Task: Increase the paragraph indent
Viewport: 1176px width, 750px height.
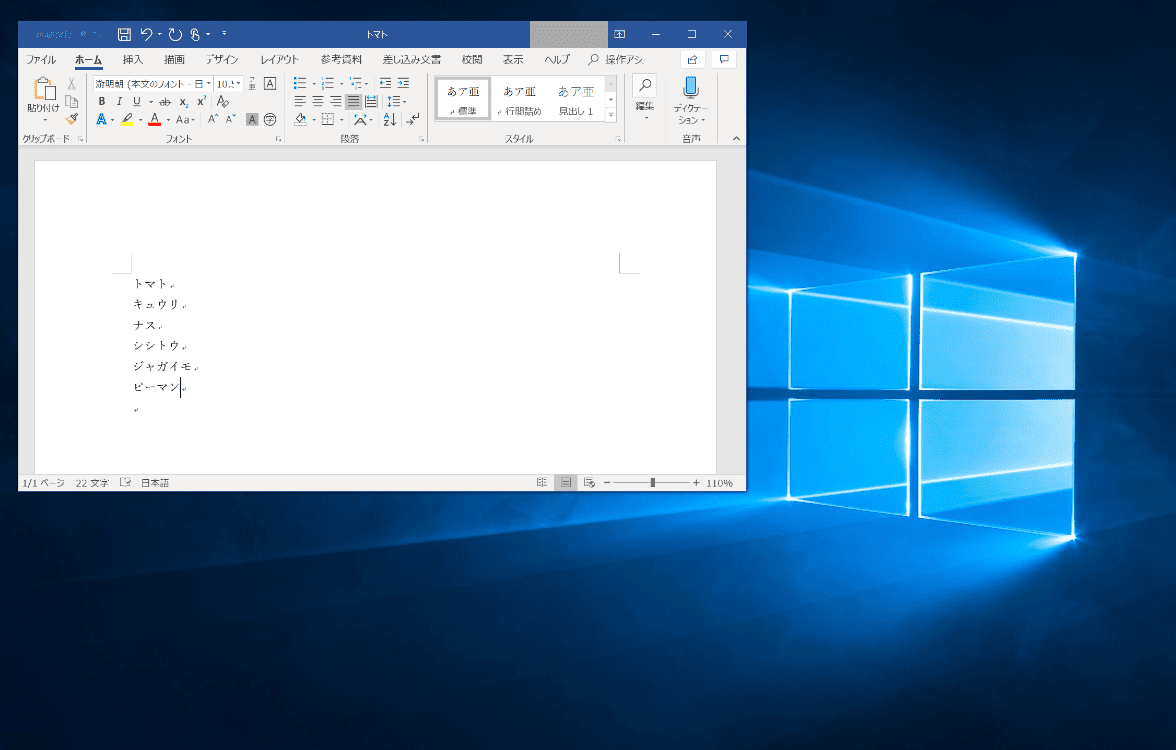Action: 404,83
